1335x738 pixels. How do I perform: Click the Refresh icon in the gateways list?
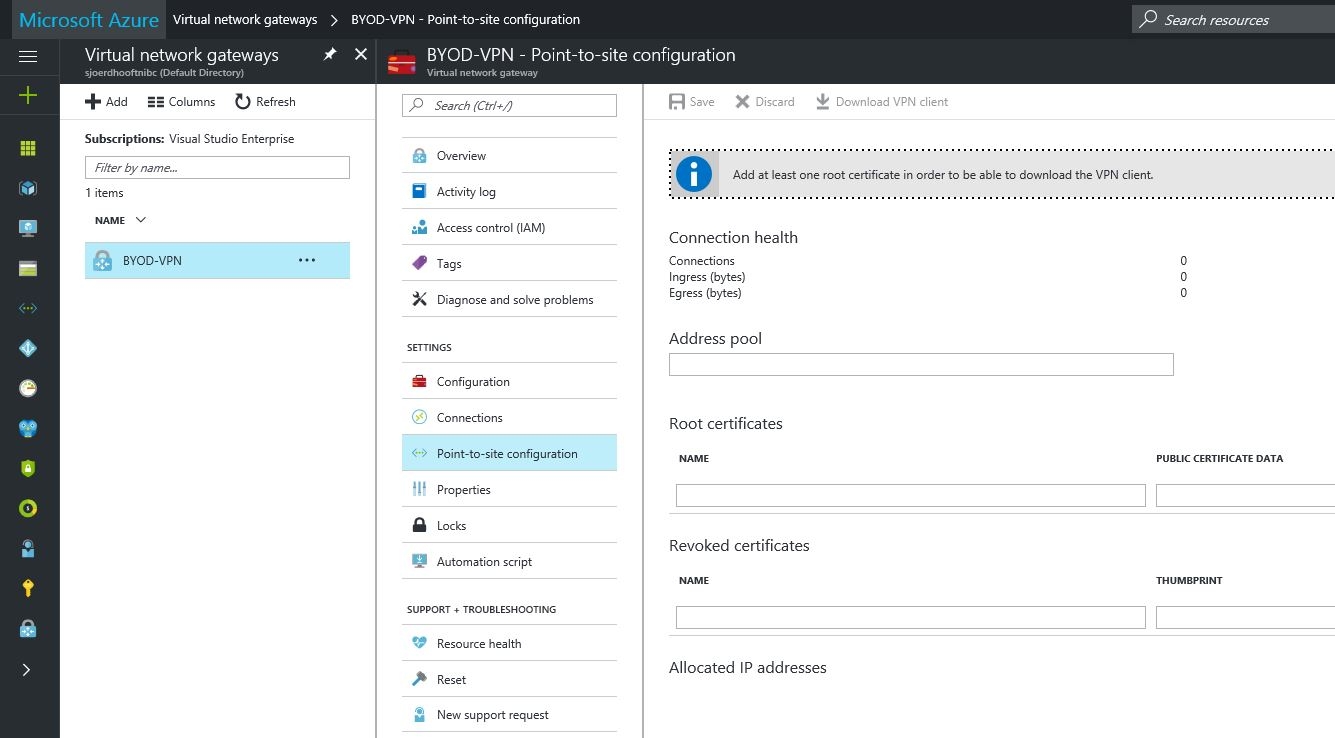(243, 101)
